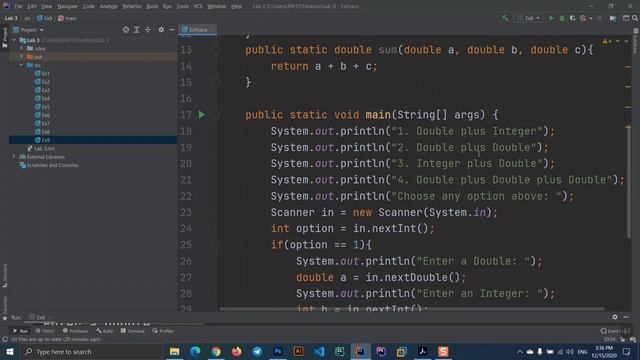640x360 pixels.
Task: Click the green run gutter arrow at line 17
Action: coord(201,115)
